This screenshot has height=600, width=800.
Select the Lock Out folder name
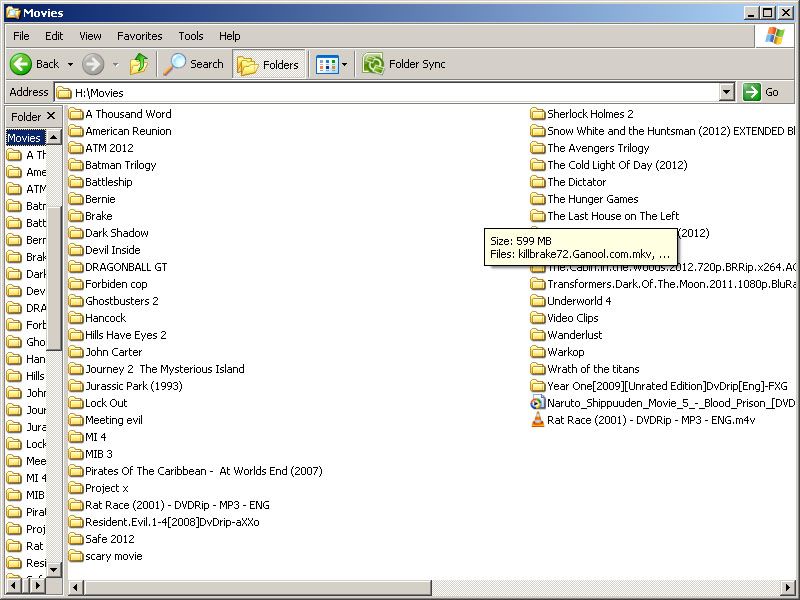[106, 403]
